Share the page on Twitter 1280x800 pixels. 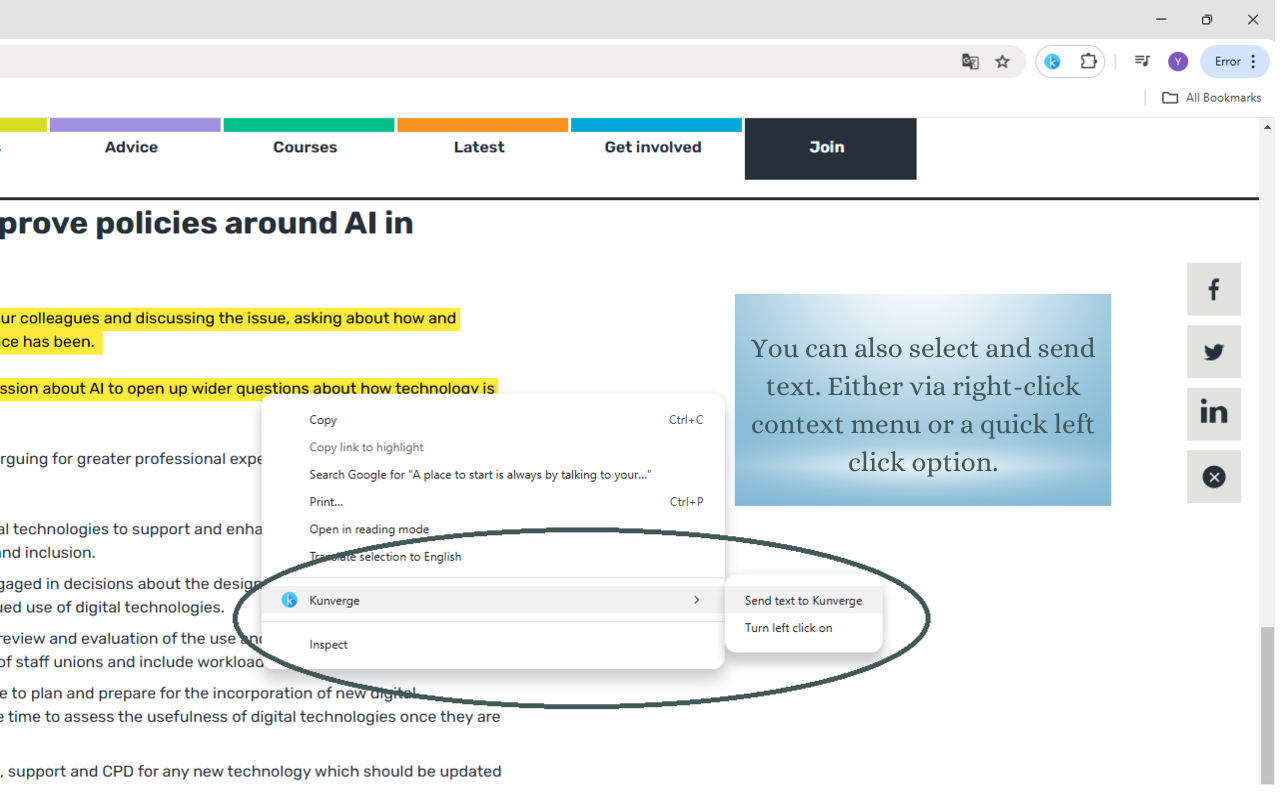pyautogui.click(x=1214, y=352)
